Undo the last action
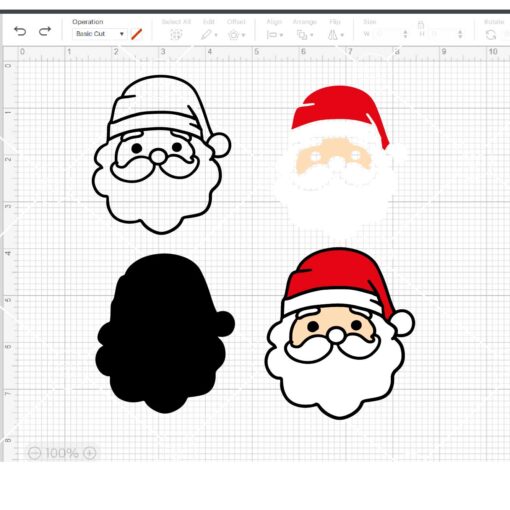Image resolution: width=510 pixels, height=510 pixels. 20,31
